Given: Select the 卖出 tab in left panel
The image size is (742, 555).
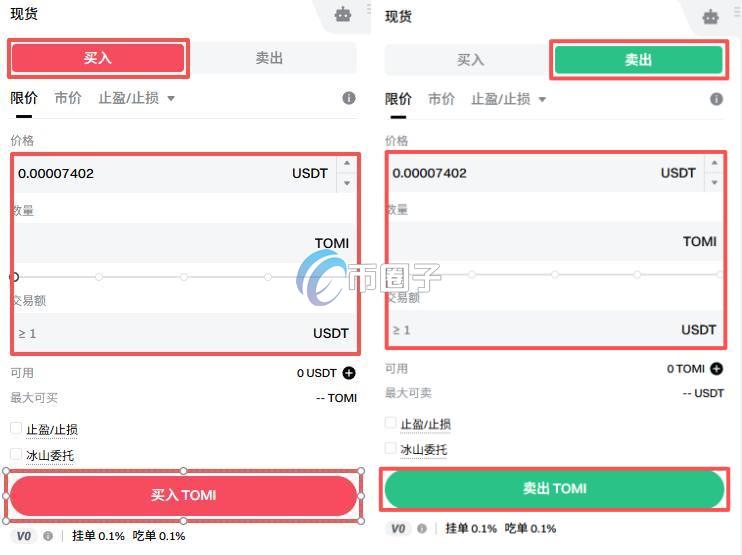Looking at the screenshot, I should (269, 58).
